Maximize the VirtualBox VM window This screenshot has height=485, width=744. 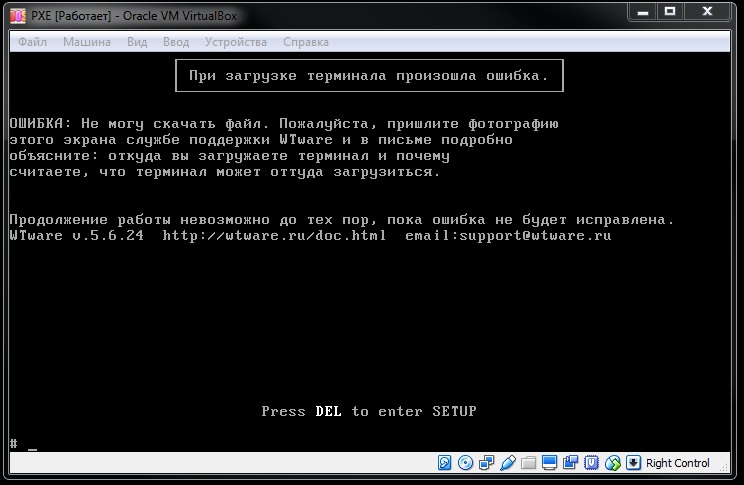(x=670, y=12)
